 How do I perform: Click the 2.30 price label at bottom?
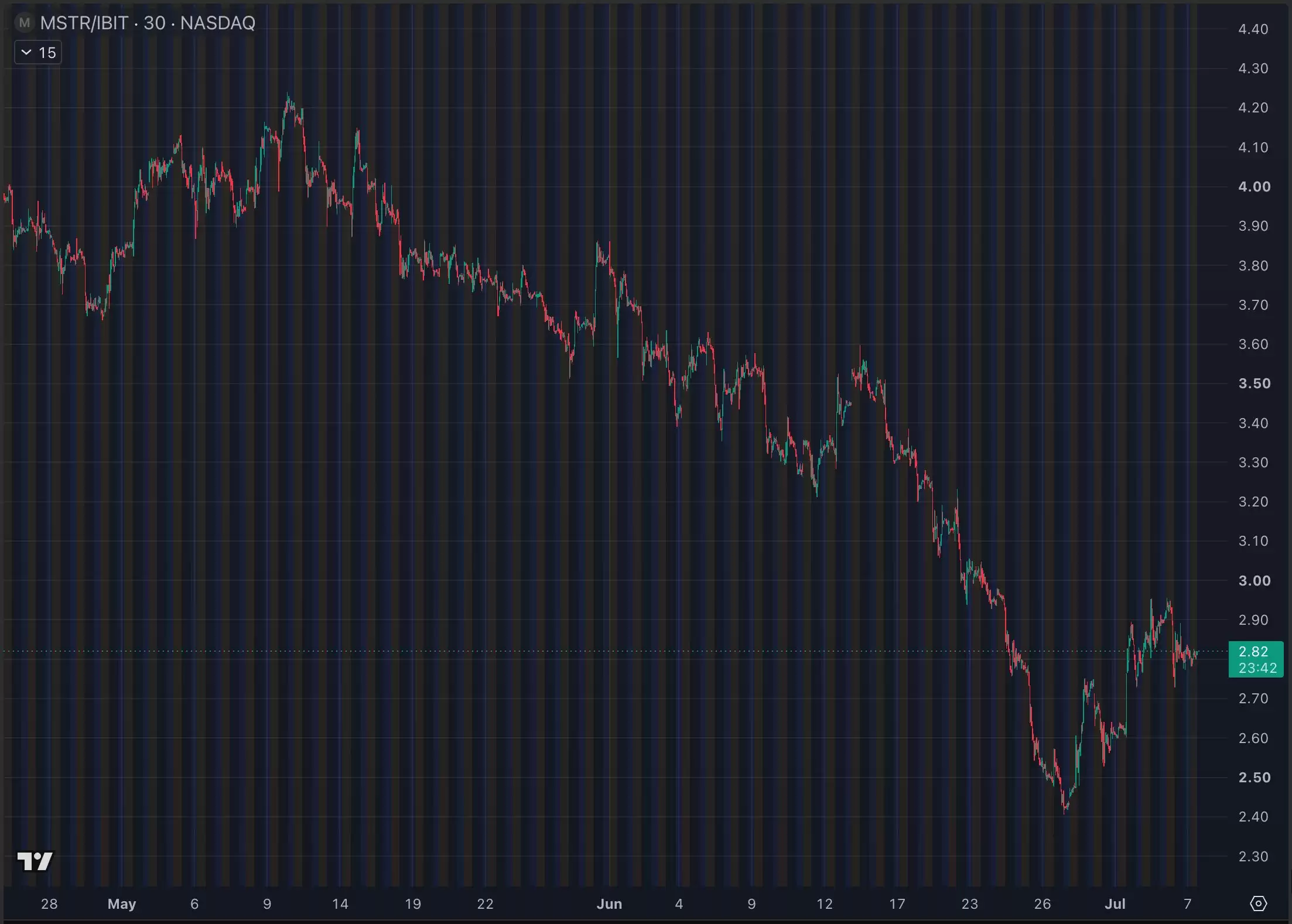coord(1253,856)
